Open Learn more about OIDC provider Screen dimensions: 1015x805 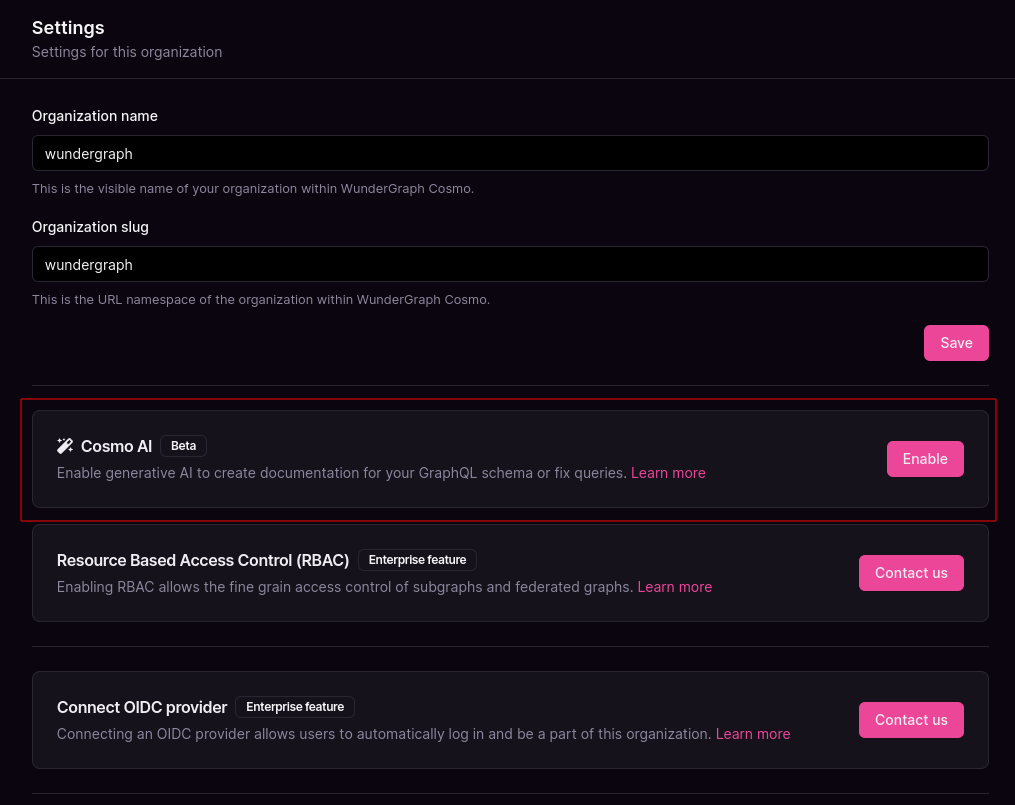753,734
